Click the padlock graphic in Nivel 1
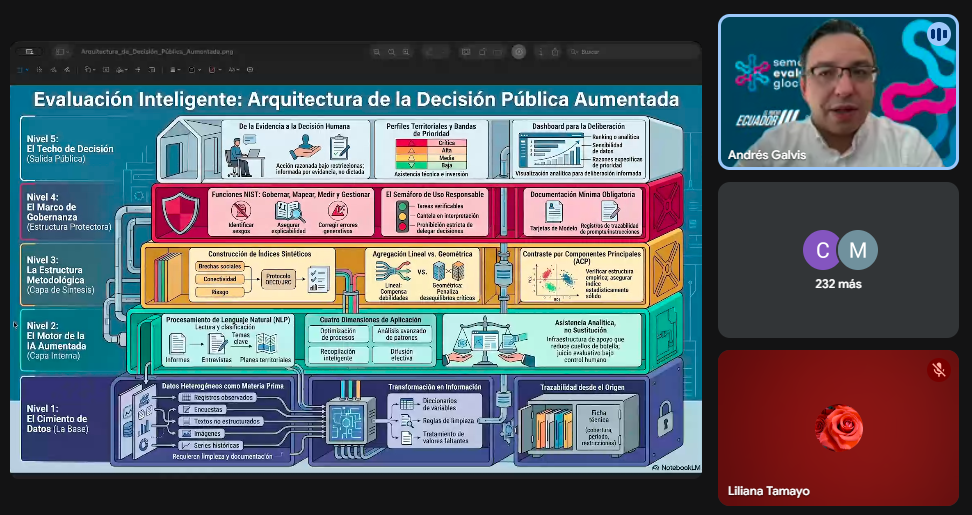972x515 pixels. (x=666, y=417)
